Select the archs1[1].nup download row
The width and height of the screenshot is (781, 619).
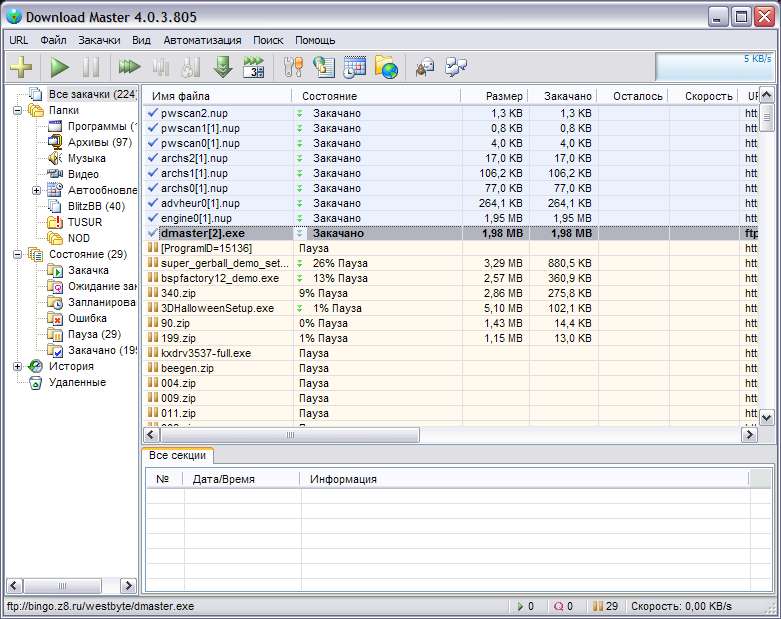pyautogui.click(x=451, y=173)
